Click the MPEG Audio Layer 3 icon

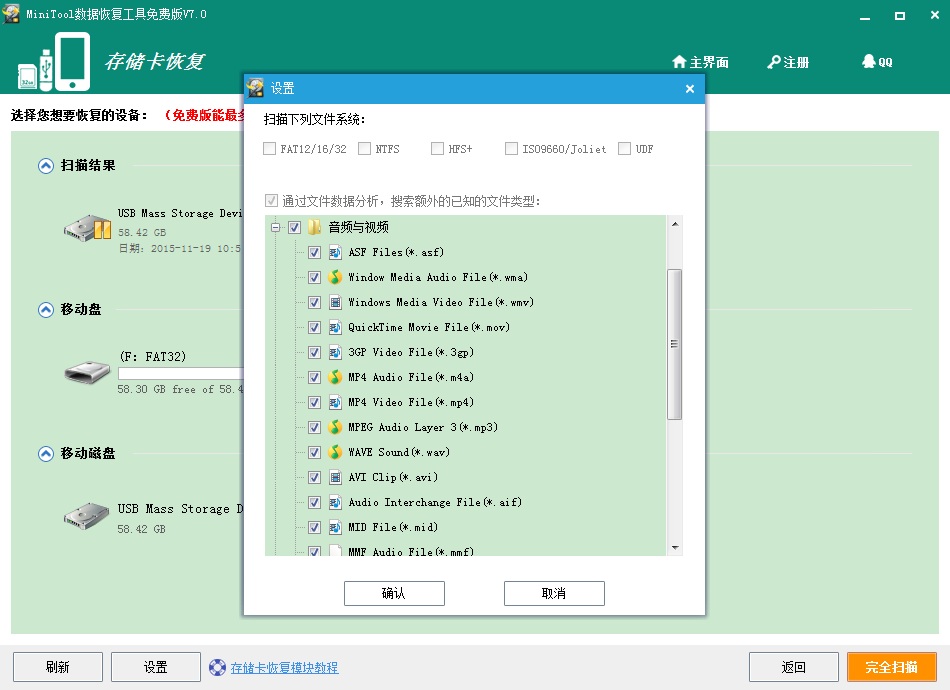coord(335,427)
